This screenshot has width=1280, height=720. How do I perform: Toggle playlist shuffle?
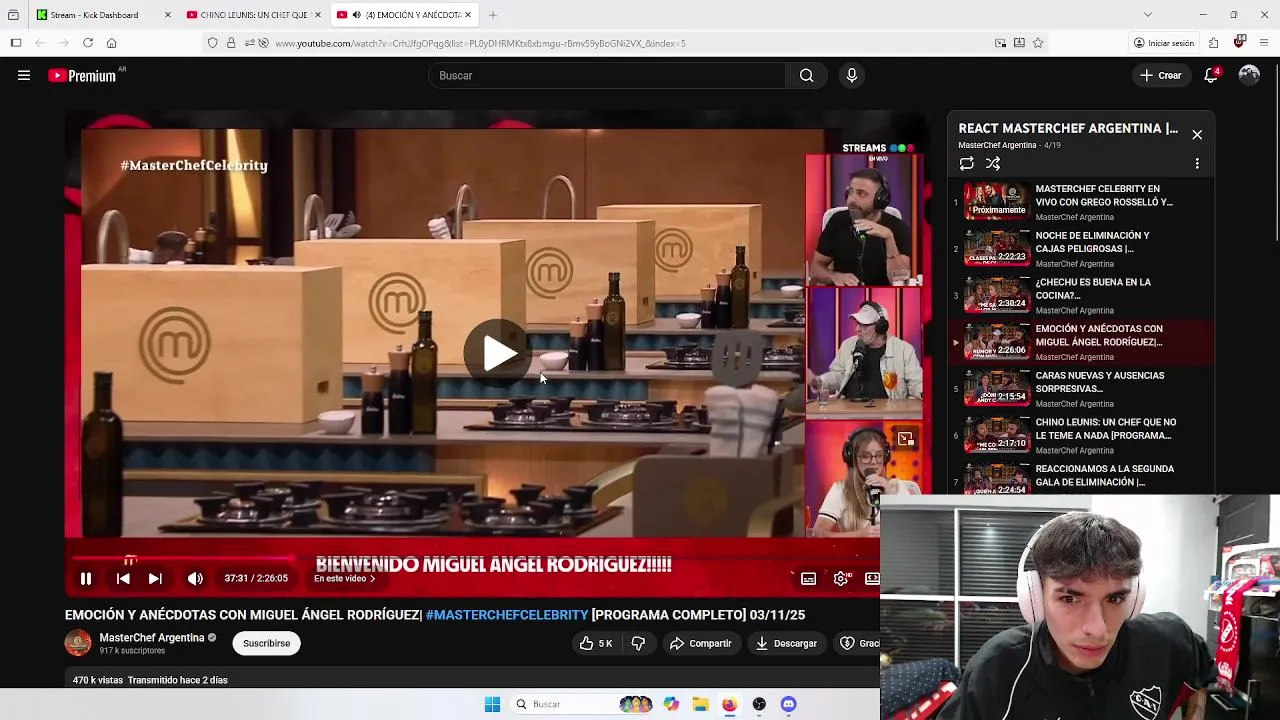click(x=993, y=163)
